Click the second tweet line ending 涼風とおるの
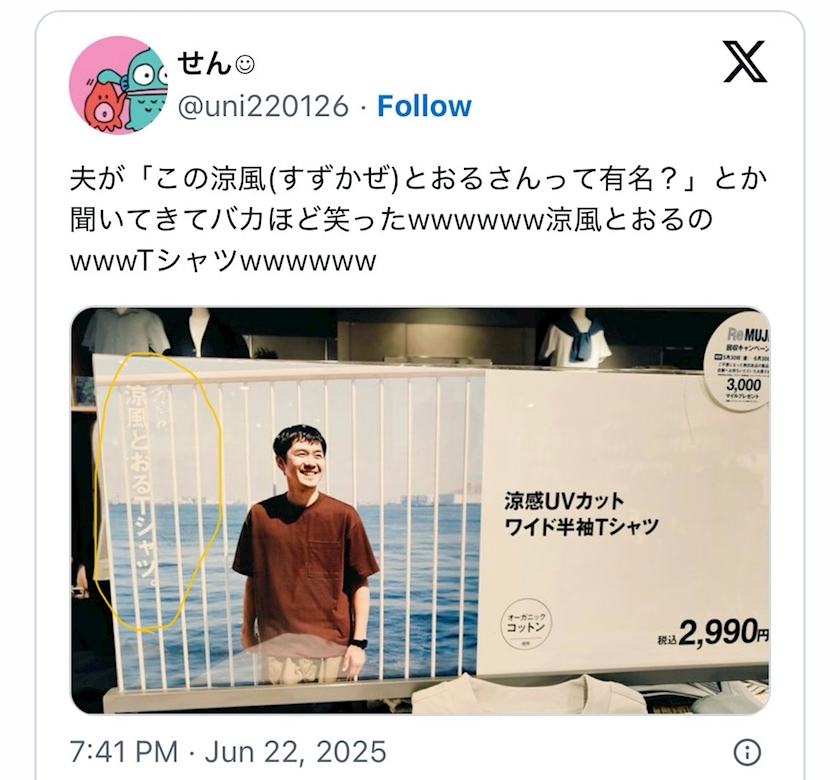 [x=391, y=220]
